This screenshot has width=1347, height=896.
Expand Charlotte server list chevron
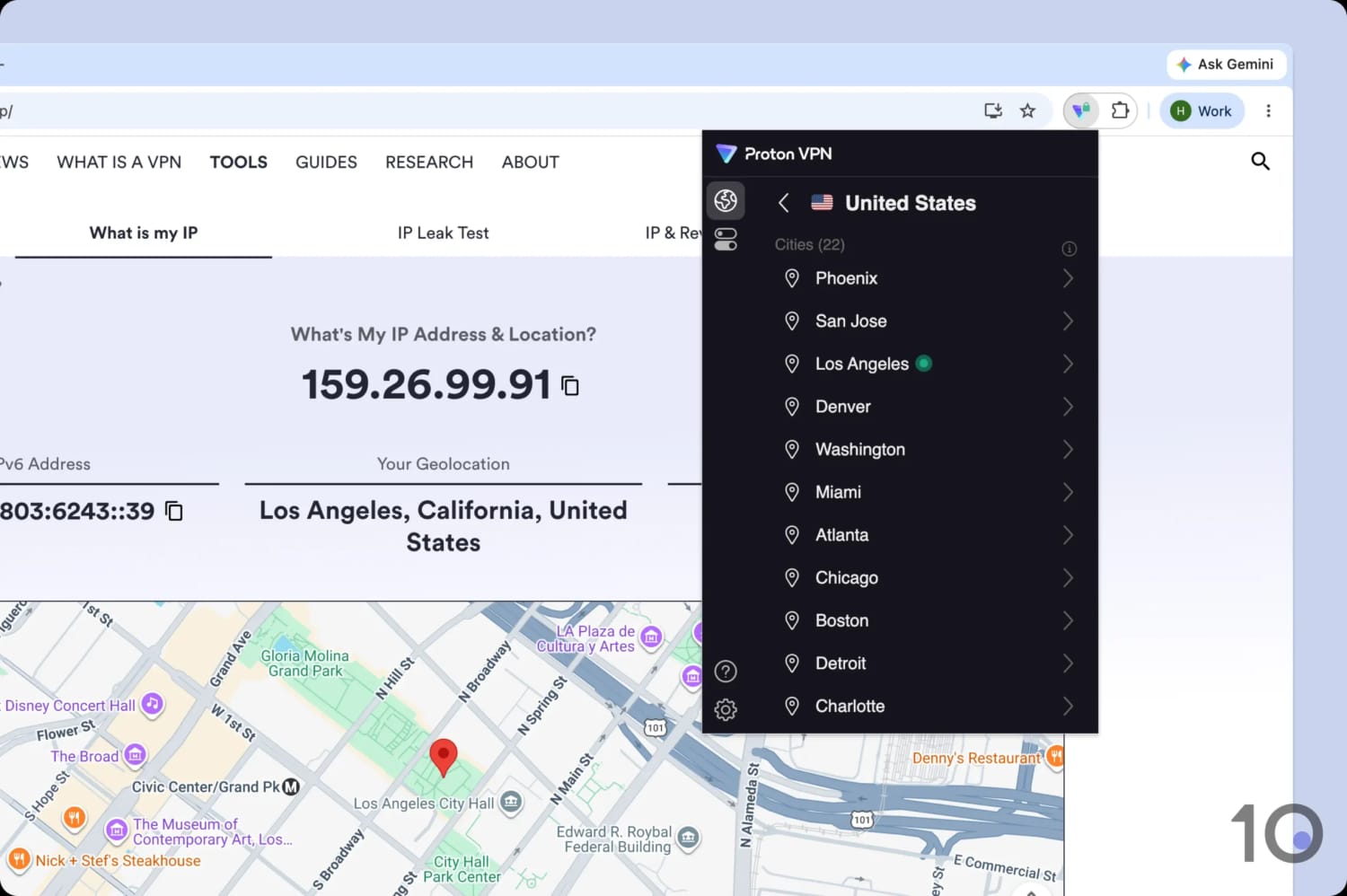click(x=1068, y=707)
